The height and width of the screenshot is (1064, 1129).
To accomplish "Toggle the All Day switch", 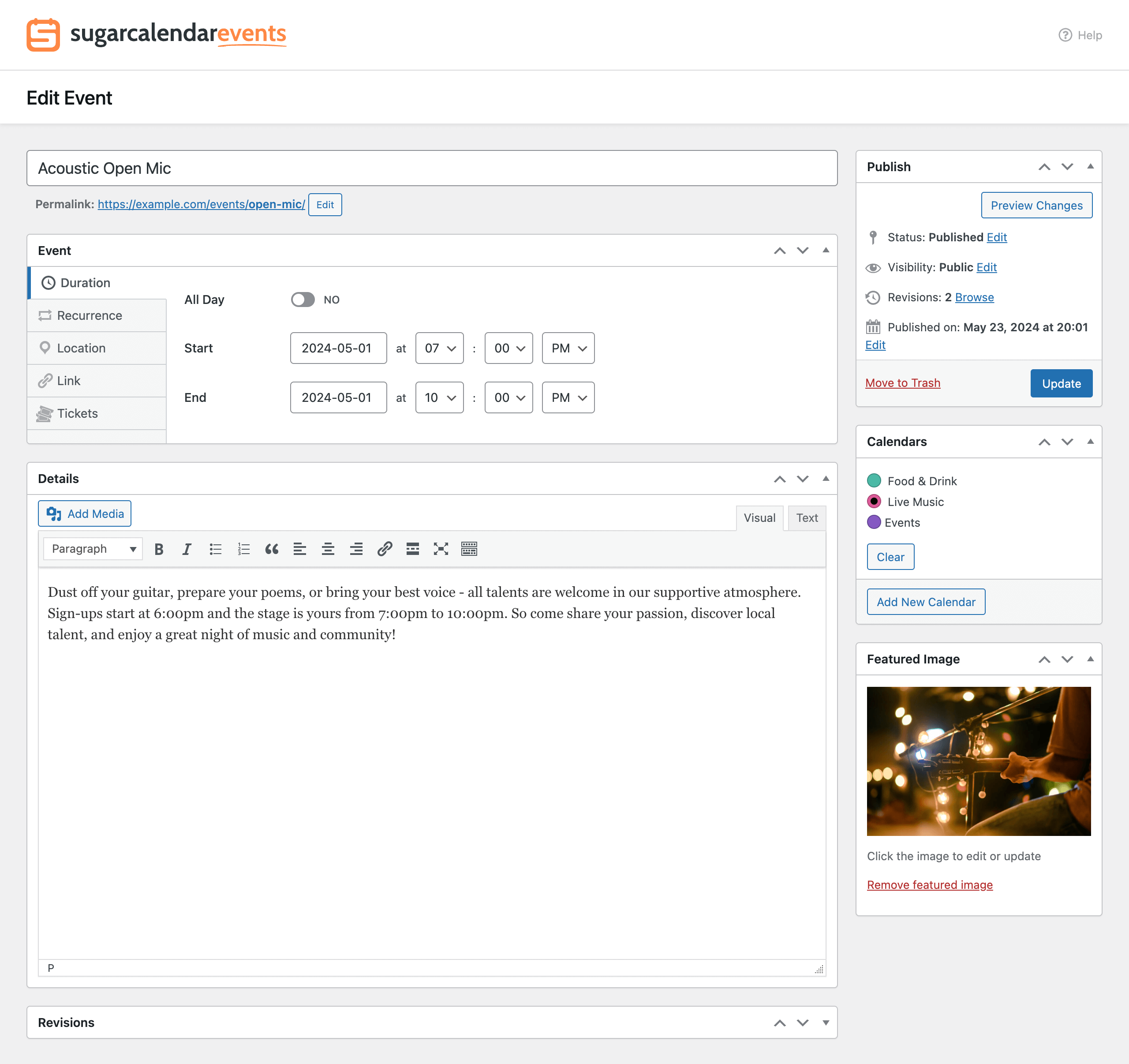I will point(303,300).
